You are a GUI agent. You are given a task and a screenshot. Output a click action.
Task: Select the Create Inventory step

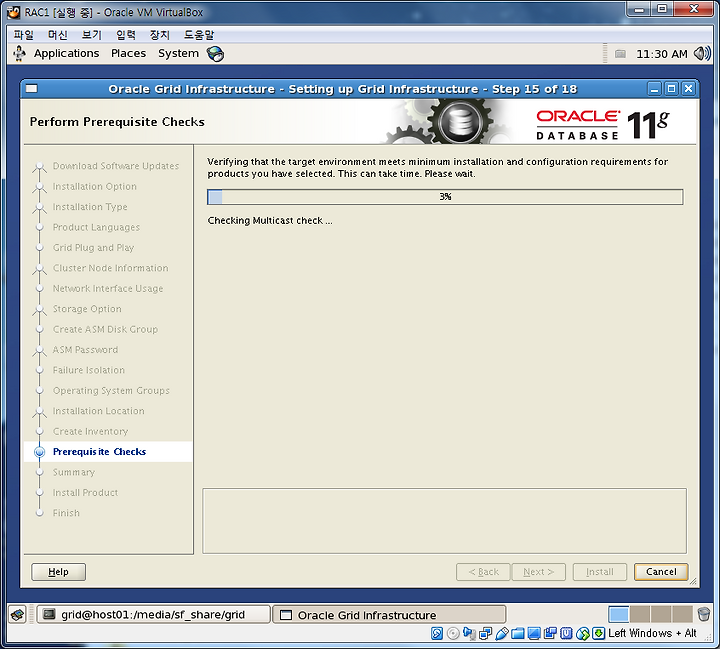click(x=90, y=431)
